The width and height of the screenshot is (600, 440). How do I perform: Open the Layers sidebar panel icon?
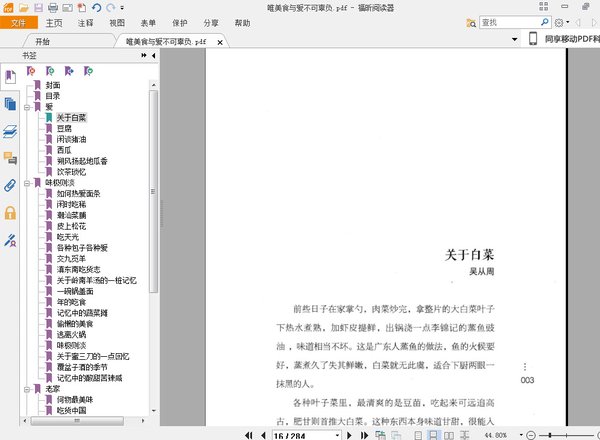[10, 131]
